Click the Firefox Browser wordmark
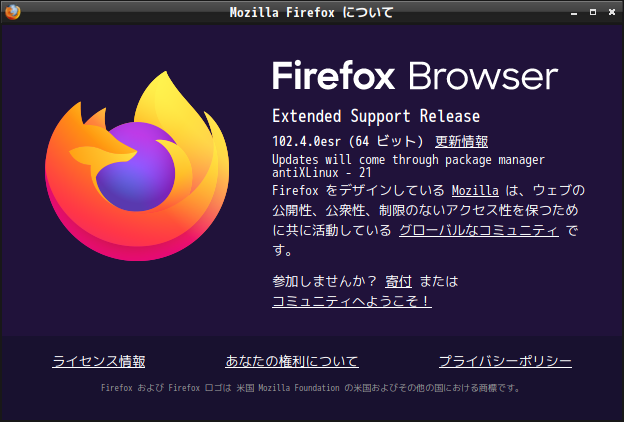The image size is (624, 422). (x=415, y=76)
